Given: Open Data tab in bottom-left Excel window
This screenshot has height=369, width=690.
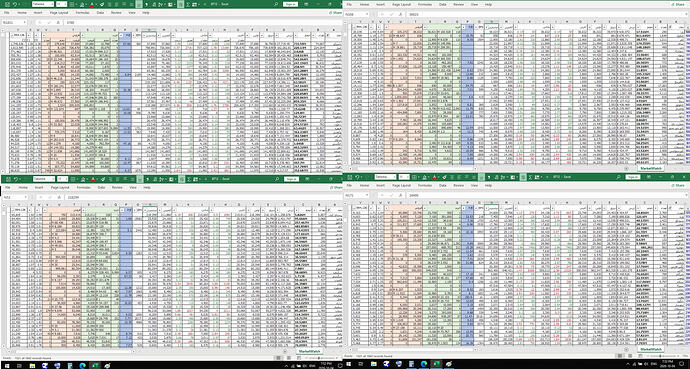Looking at the screenshot, I should point(102,187).
